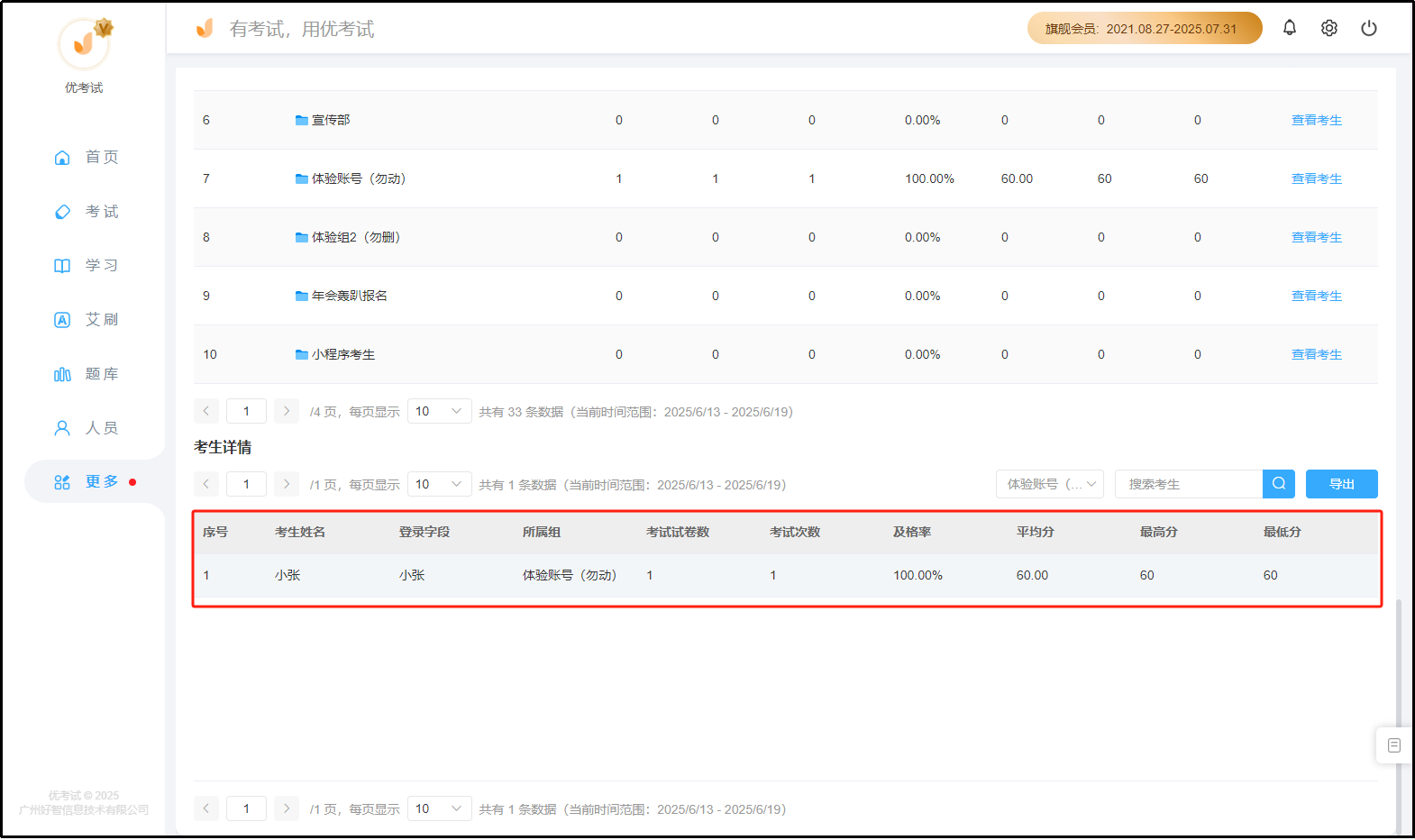Click the floating note icon at right edge
Screen dimensions: 1415x840
[1394, 745]
